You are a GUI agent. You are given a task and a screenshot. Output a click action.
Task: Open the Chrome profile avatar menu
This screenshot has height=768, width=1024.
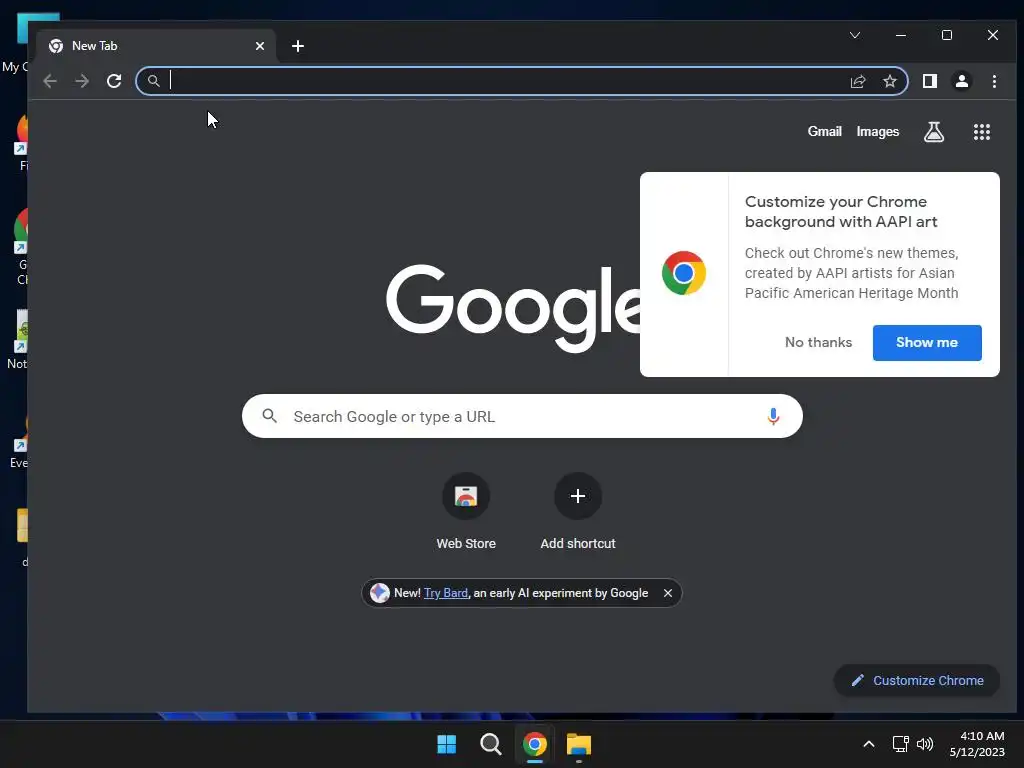pyautogui.click(x=961, y=81)
